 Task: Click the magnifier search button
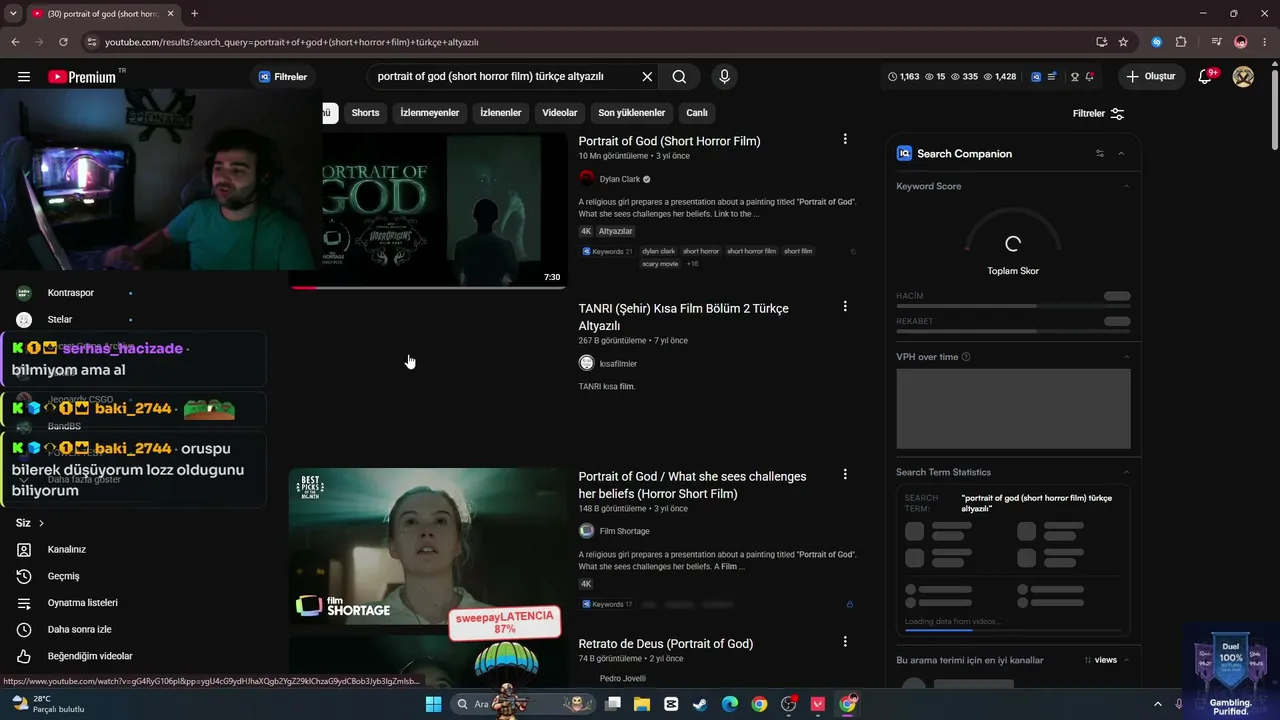pos(679,77)
